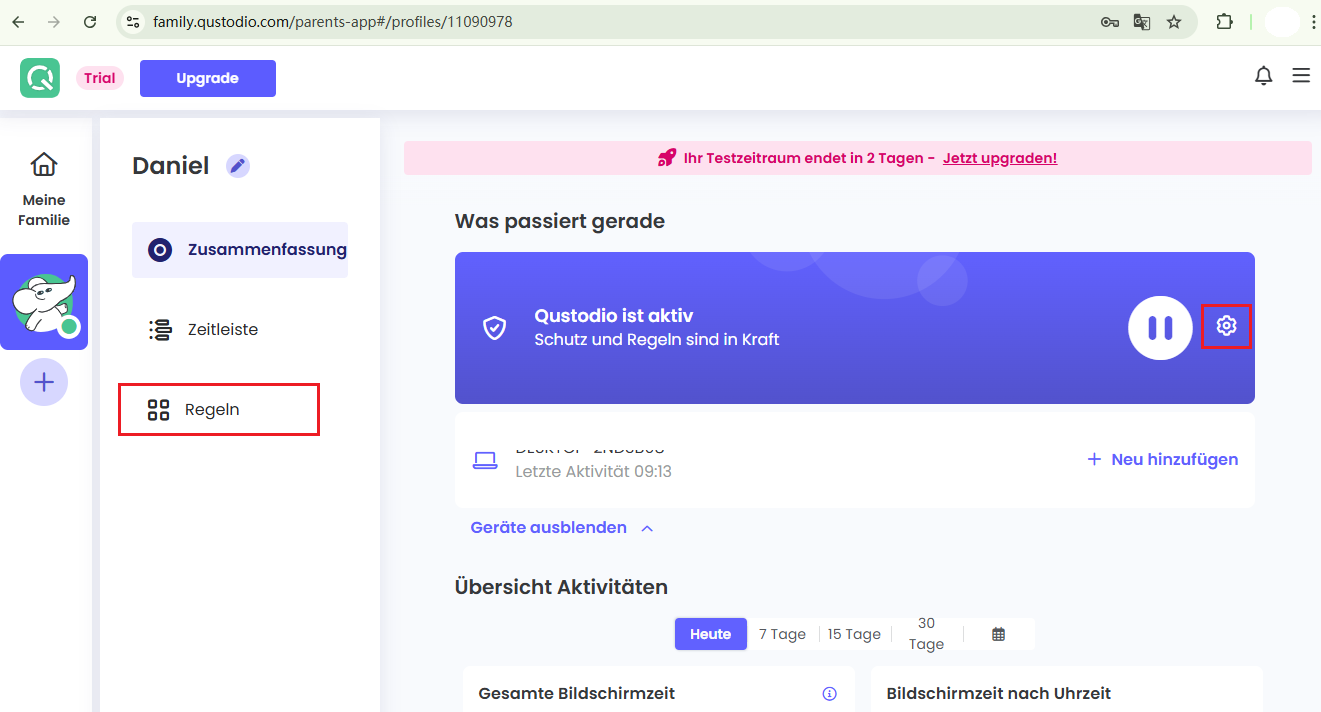Collapse device list via Geräte ausblenden
The height and width of the screenshot is (712, 1321).
click(561, 528)
